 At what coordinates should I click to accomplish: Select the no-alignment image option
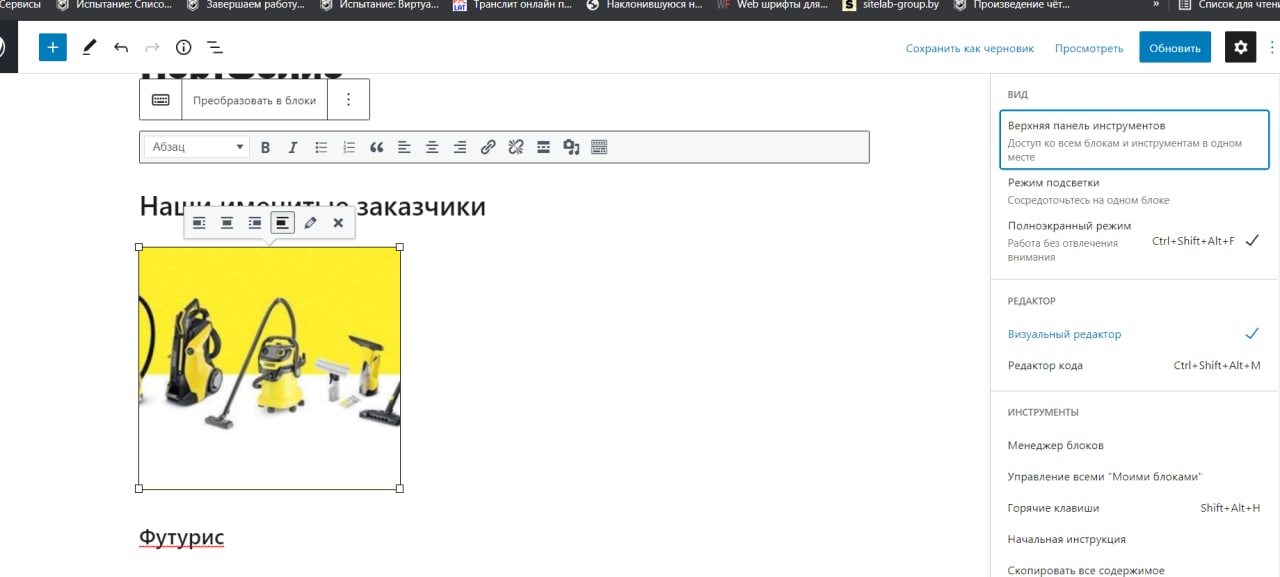point(283,223)
